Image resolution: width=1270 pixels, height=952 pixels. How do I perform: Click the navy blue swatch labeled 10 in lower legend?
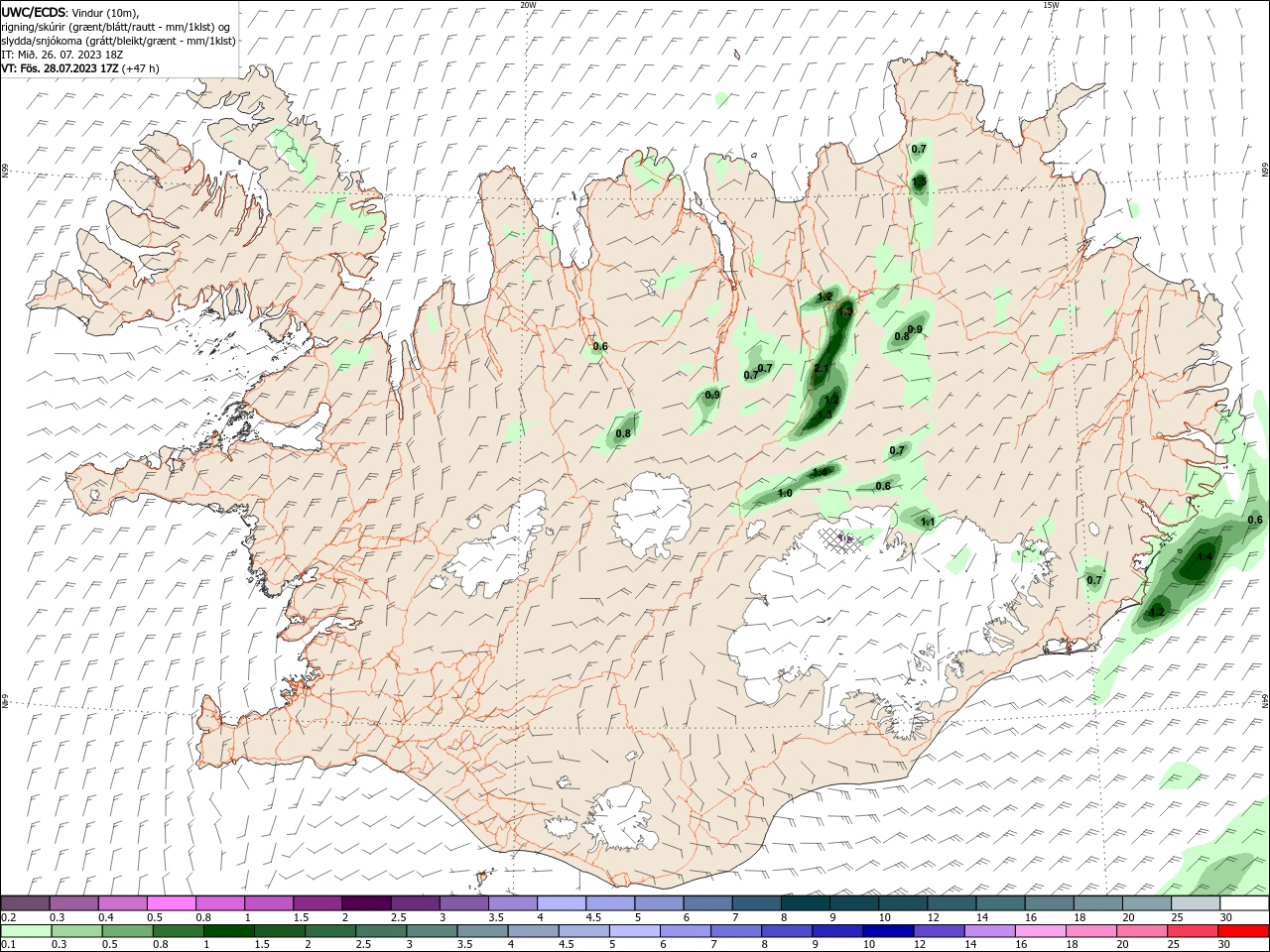tap(888, 931)
